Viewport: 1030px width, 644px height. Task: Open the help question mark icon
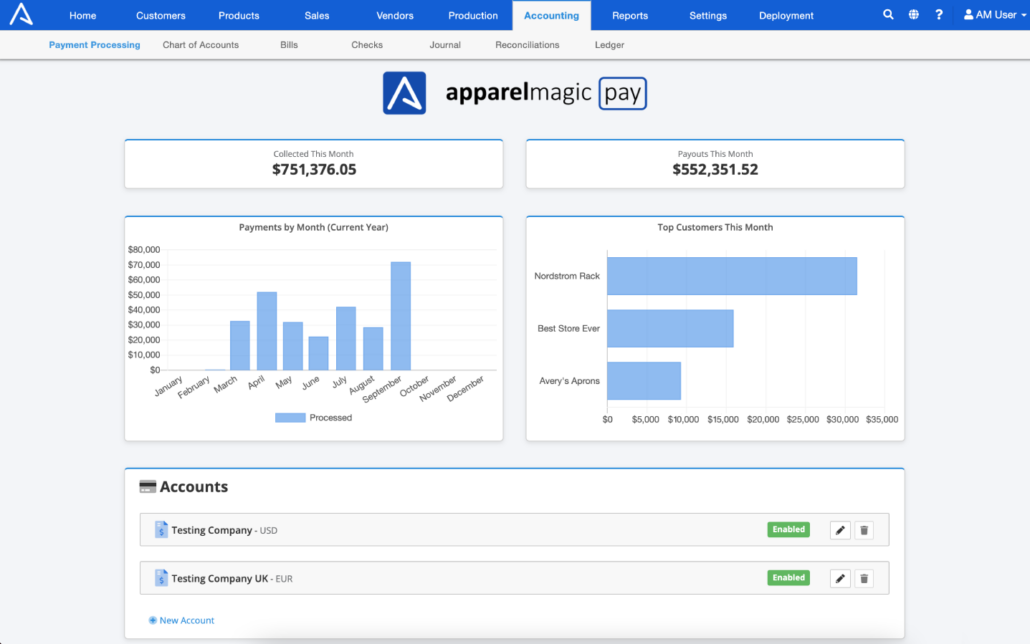938,15
